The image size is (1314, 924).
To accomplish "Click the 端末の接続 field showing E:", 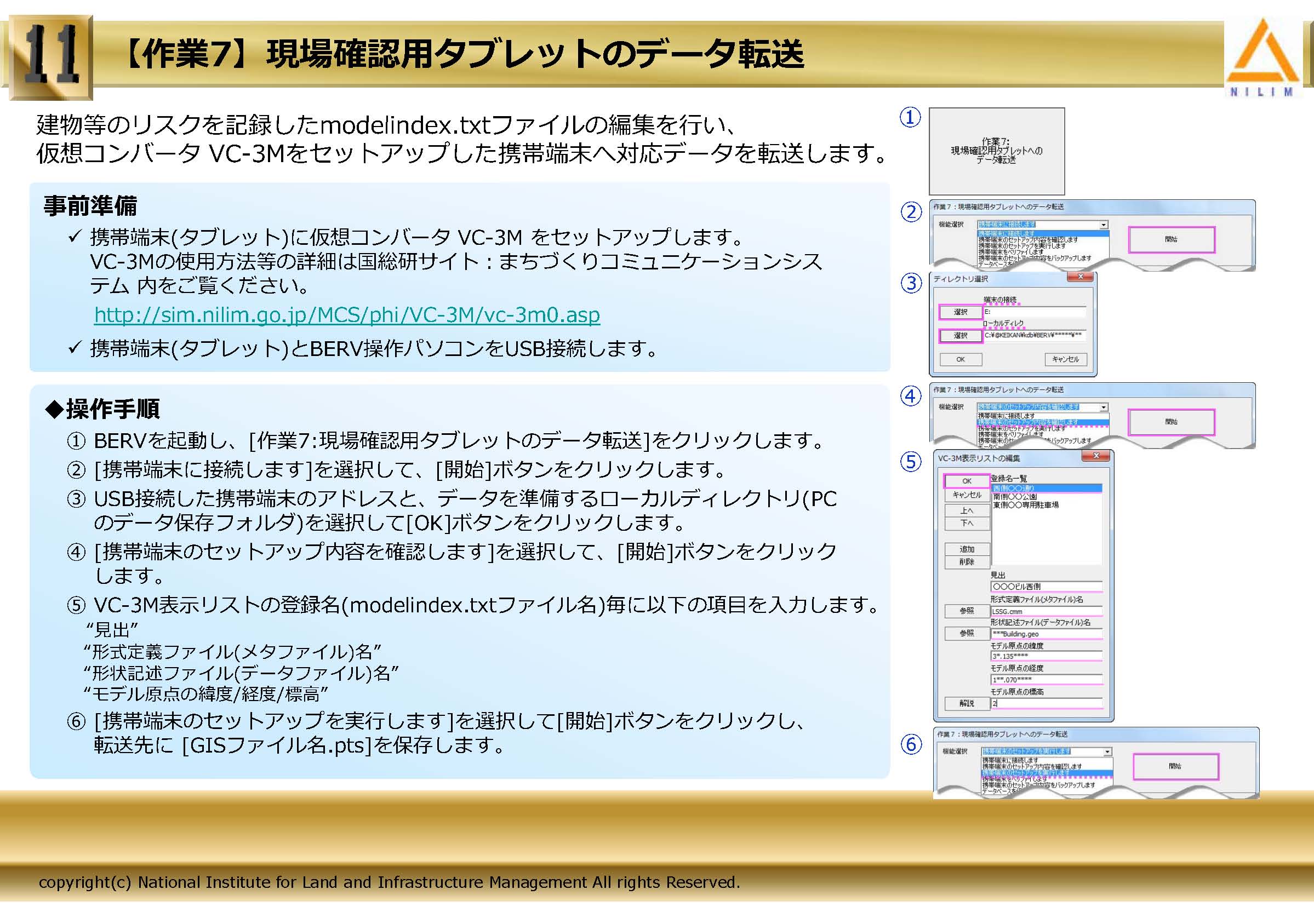I will tap(1035, 312).
